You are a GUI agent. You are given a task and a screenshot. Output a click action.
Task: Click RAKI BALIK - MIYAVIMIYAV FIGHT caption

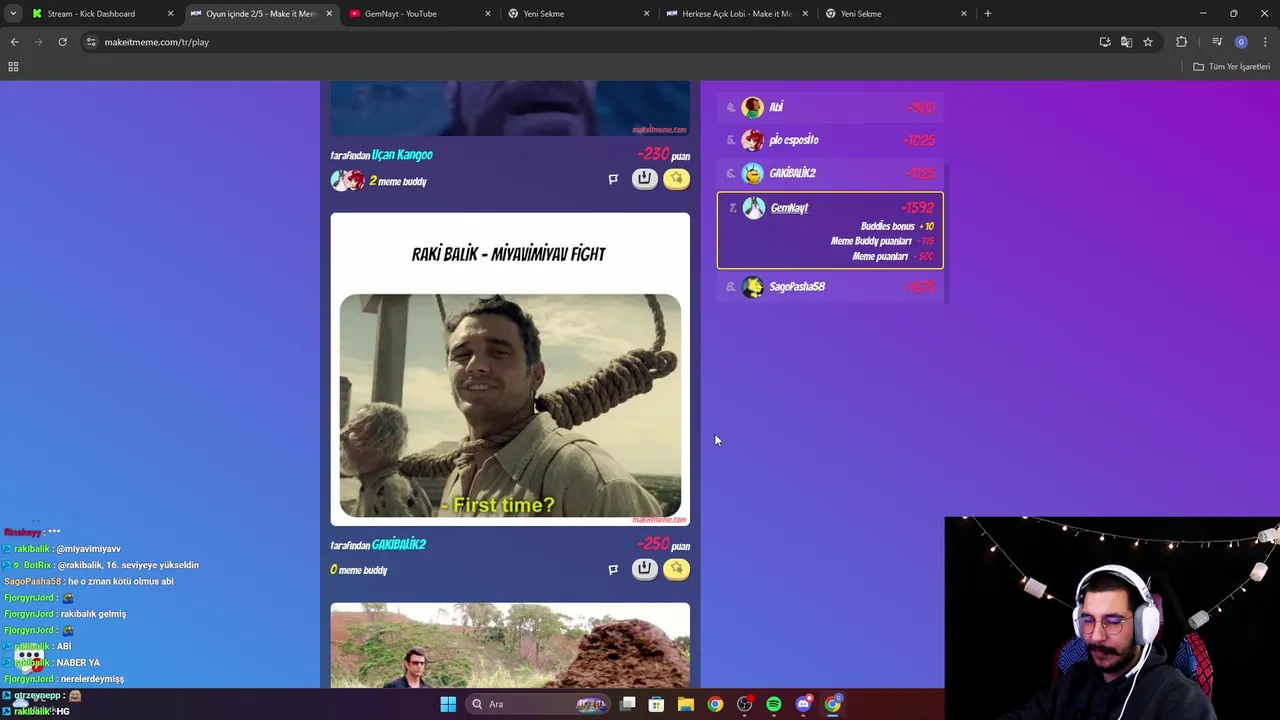coord(509,254)
